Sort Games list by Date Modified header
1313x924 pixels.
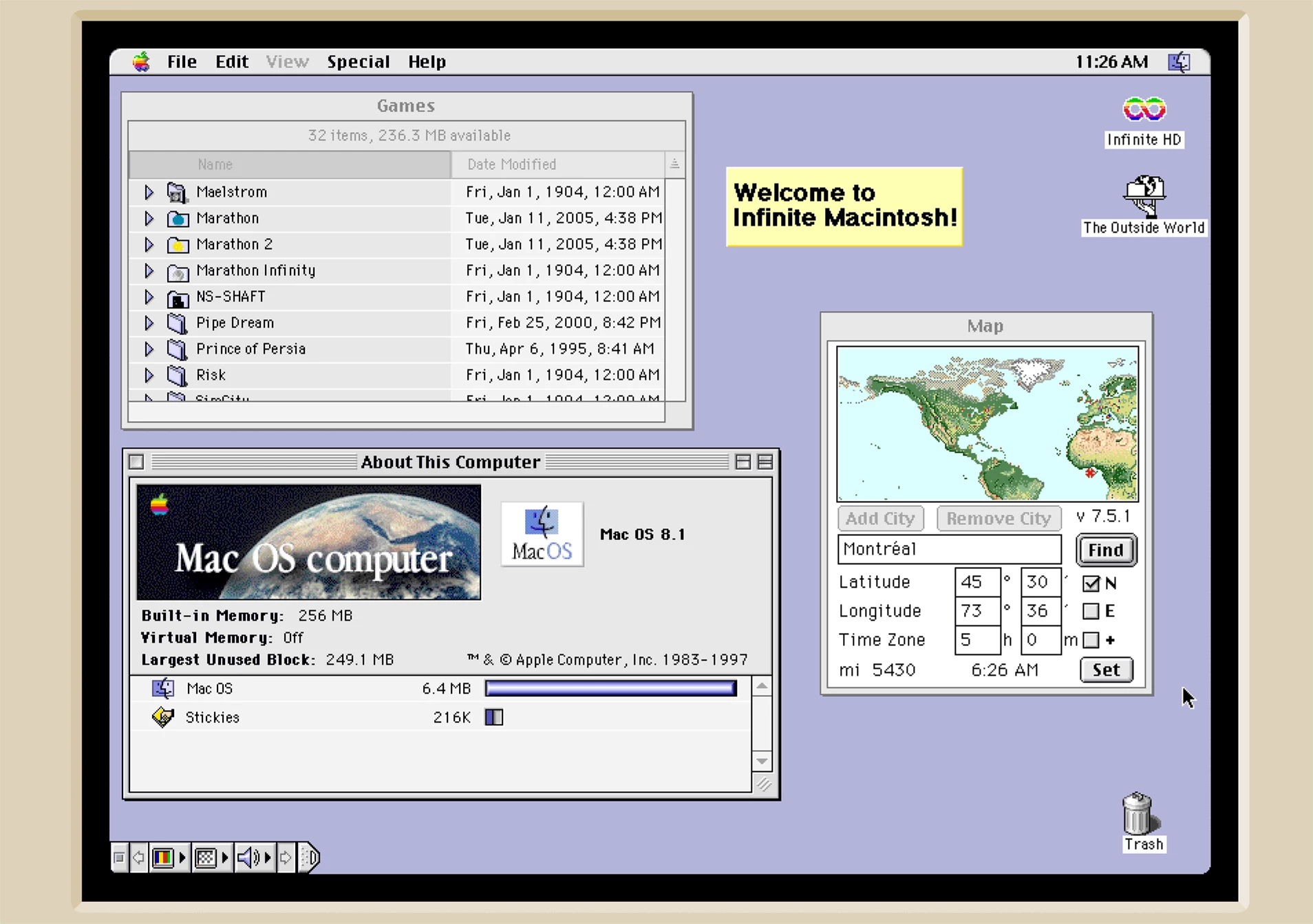point(558,164)
